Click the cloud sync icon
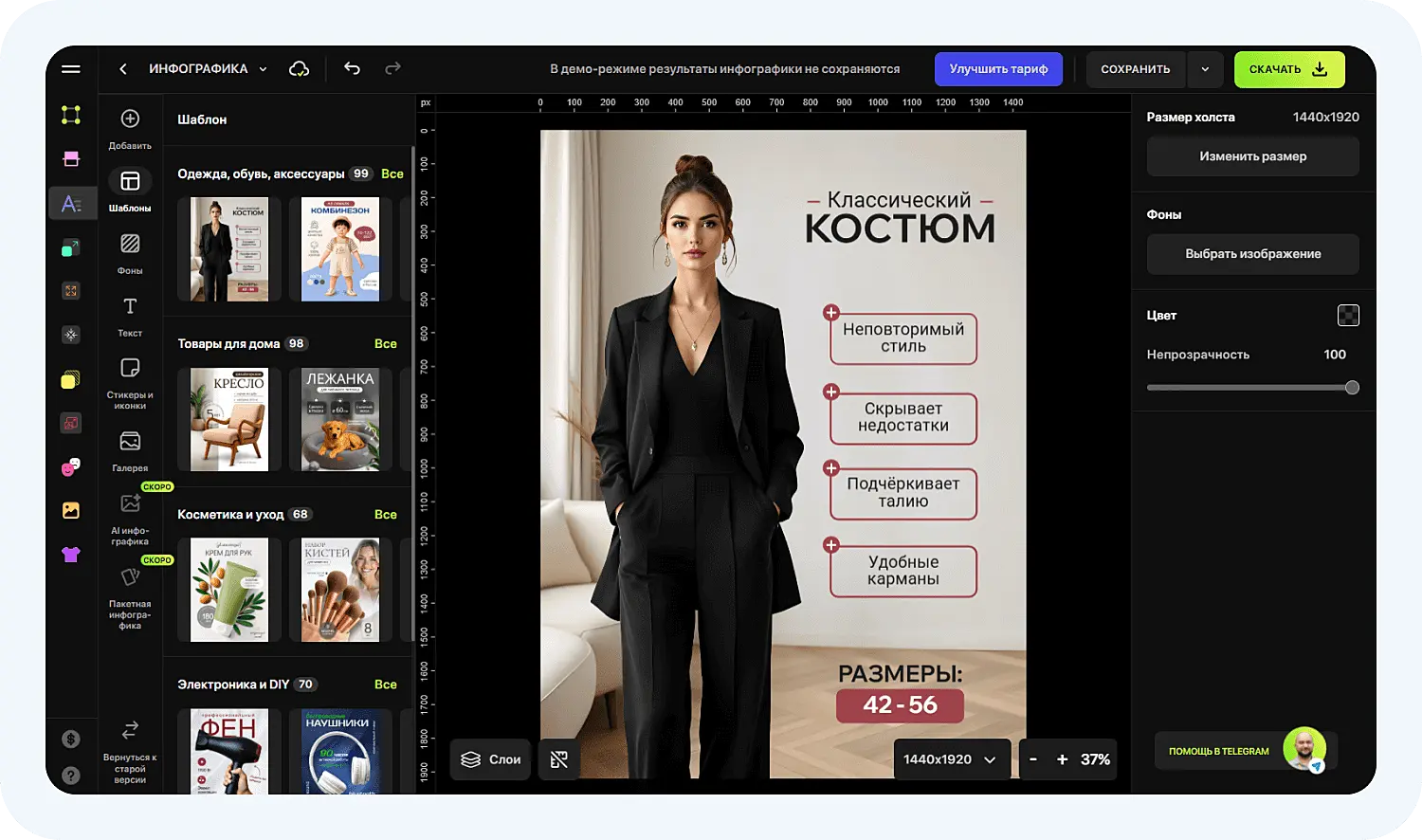 [x=299, y=68]
